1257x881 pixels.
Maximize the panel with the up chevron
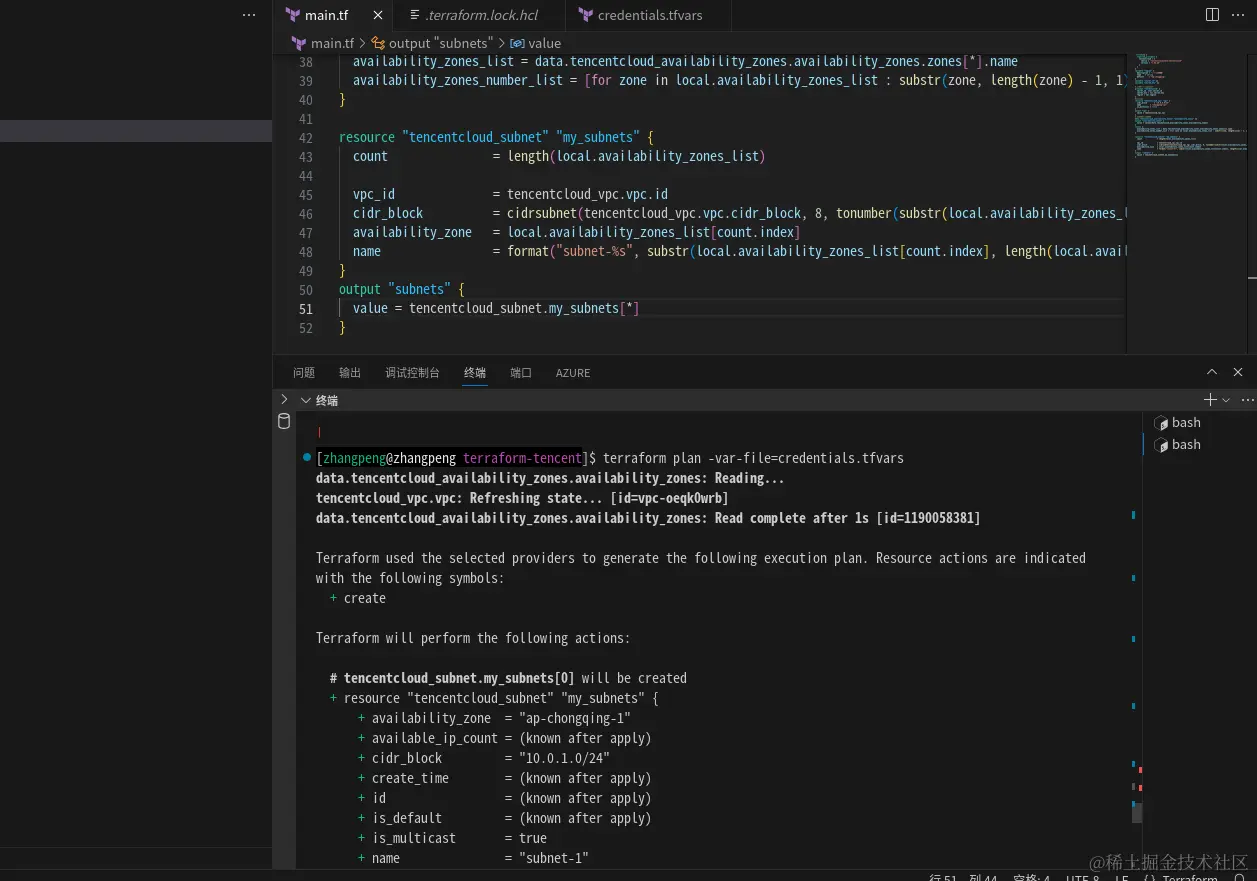(1212, 372)
